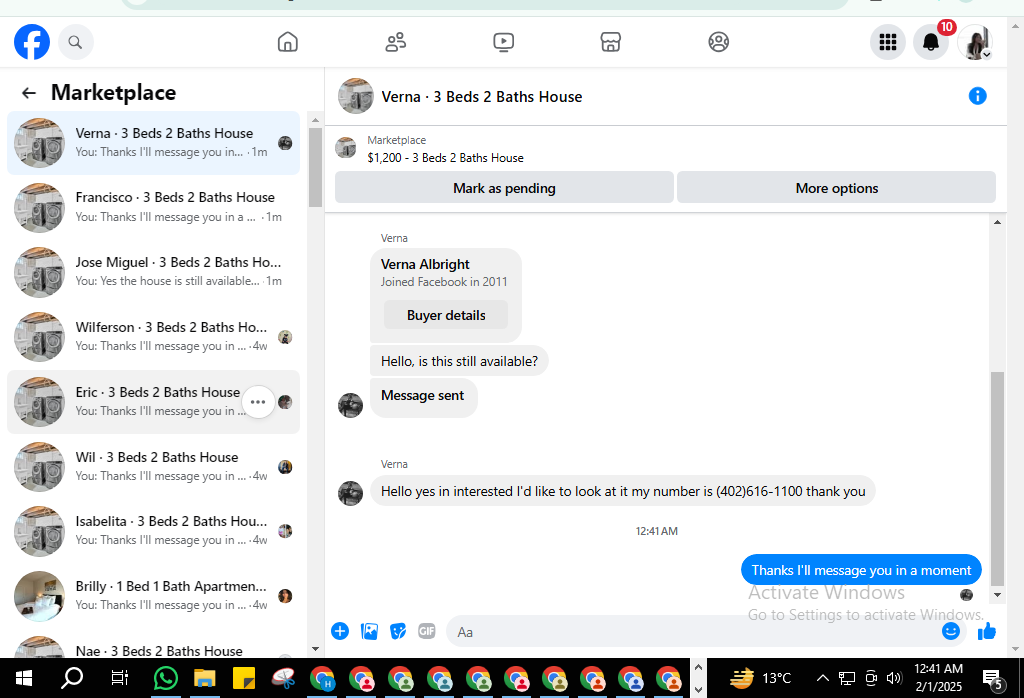
Task: Open notifications bell with 10 badge
Action: click(x=931, y=42)
